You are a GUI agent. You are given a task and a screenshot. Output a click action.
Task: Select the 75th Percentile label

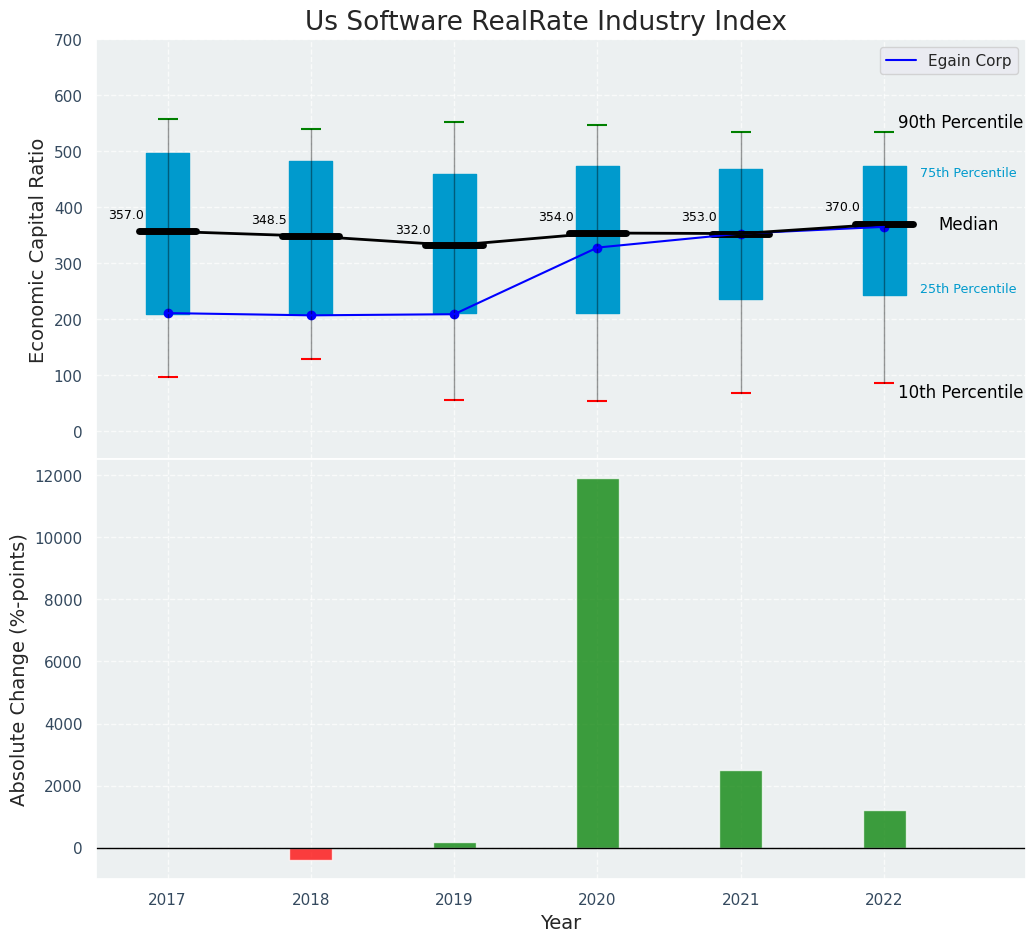coord(967,173)
